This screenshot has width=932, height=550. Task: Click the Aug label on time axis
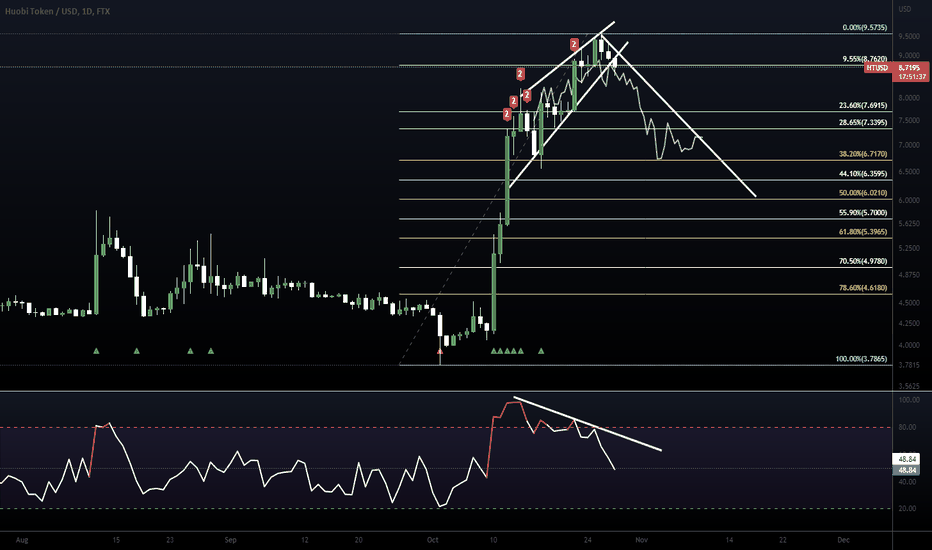pyautogui.click(x=22, y=540)
